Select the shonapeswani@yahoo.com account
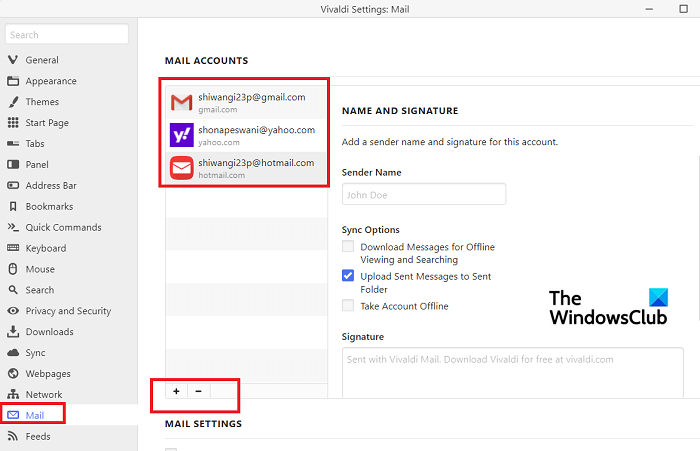This screenshot has width=700, height=451. pos(246,135)
